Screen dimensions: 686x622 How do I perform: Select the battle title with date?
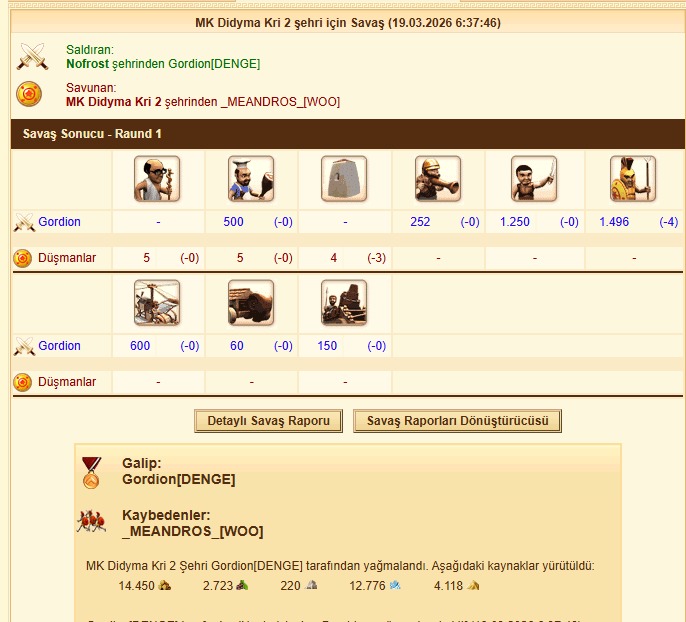348,23
